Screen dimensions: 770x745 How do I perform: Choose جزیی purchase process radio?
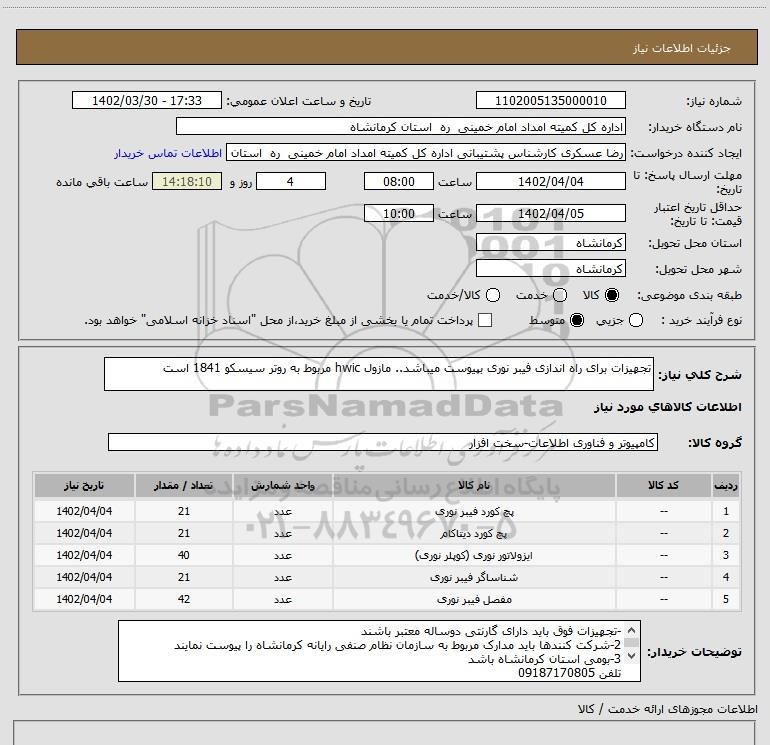[x=636, y=320]
